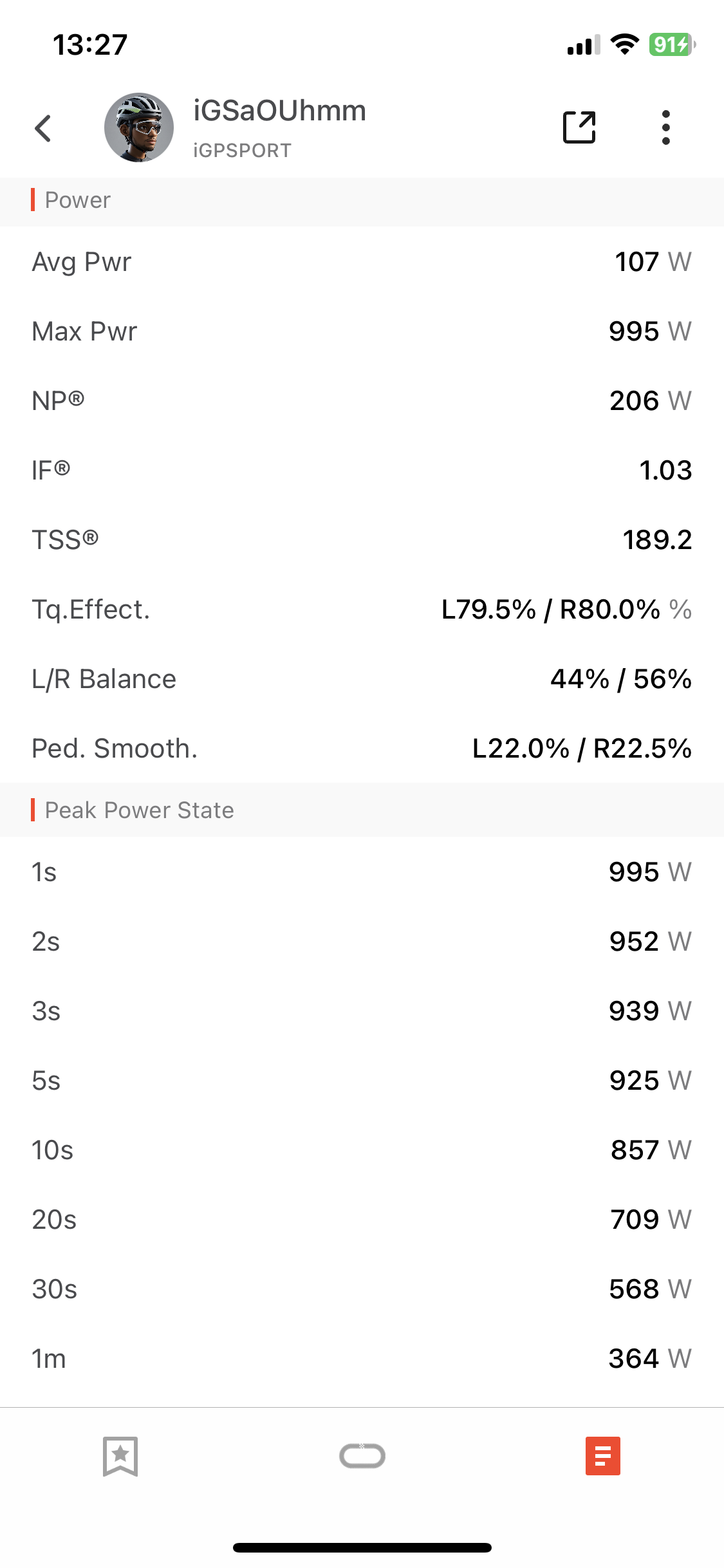This screenshot has height=1568, width=724.
Task: Select the L/R Balance row
Action: click(362, 679)
